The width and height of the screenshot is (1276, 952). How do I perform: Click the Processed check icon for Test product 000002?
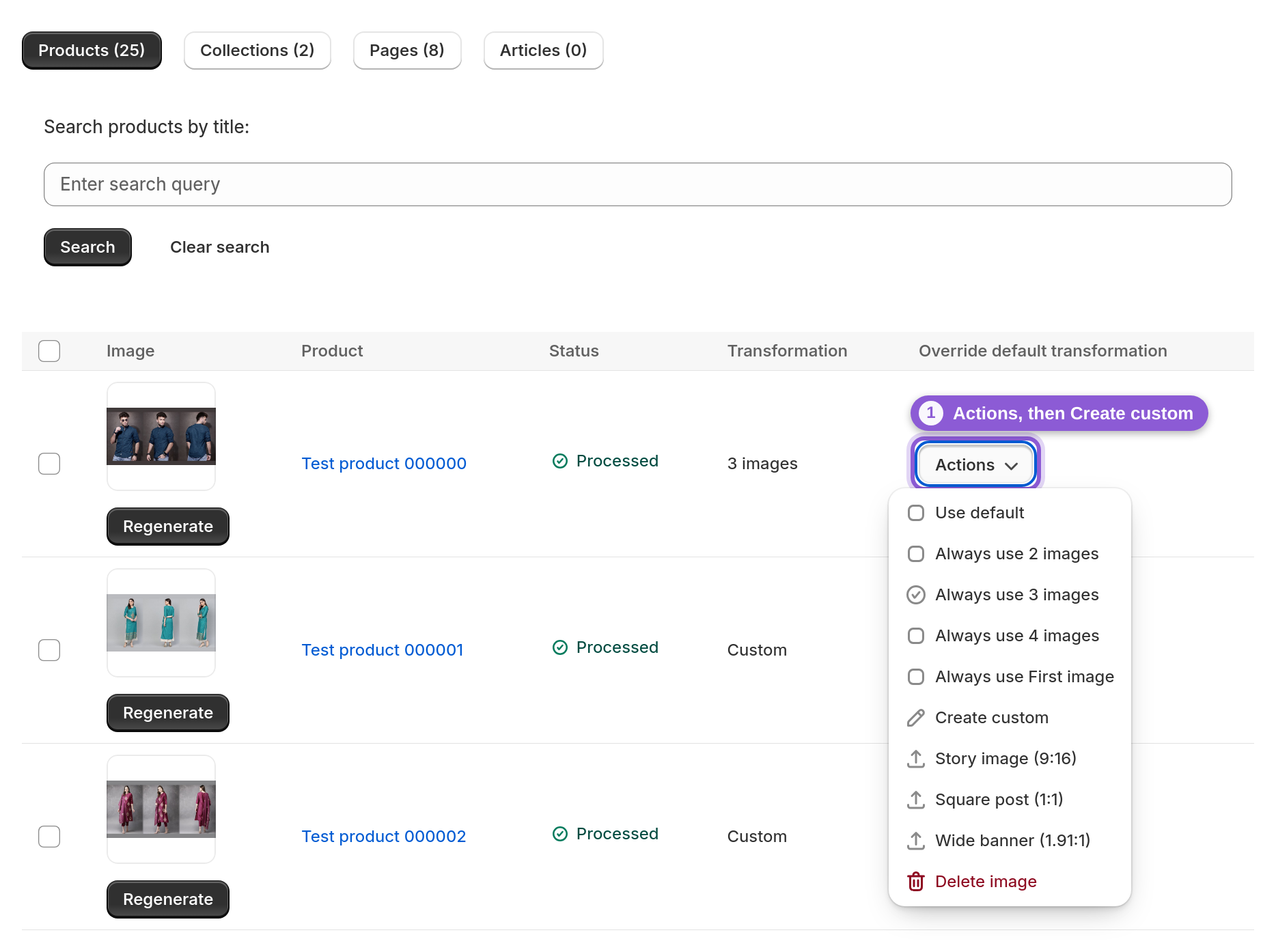[560, 834]
